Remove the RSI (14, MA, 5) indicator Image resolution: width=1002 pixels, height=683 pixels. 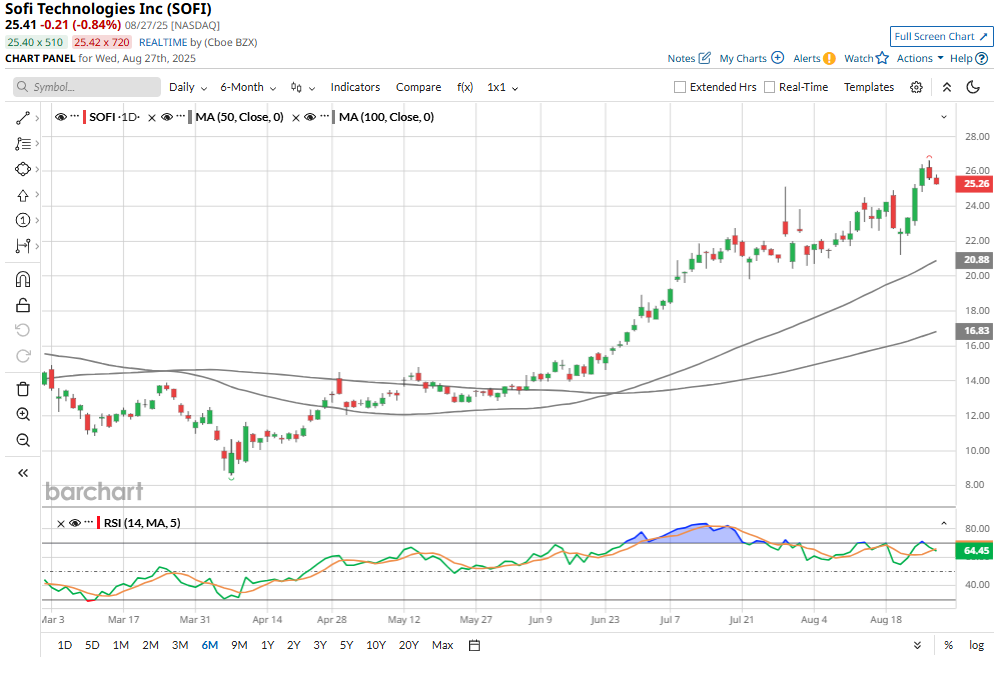61,523
